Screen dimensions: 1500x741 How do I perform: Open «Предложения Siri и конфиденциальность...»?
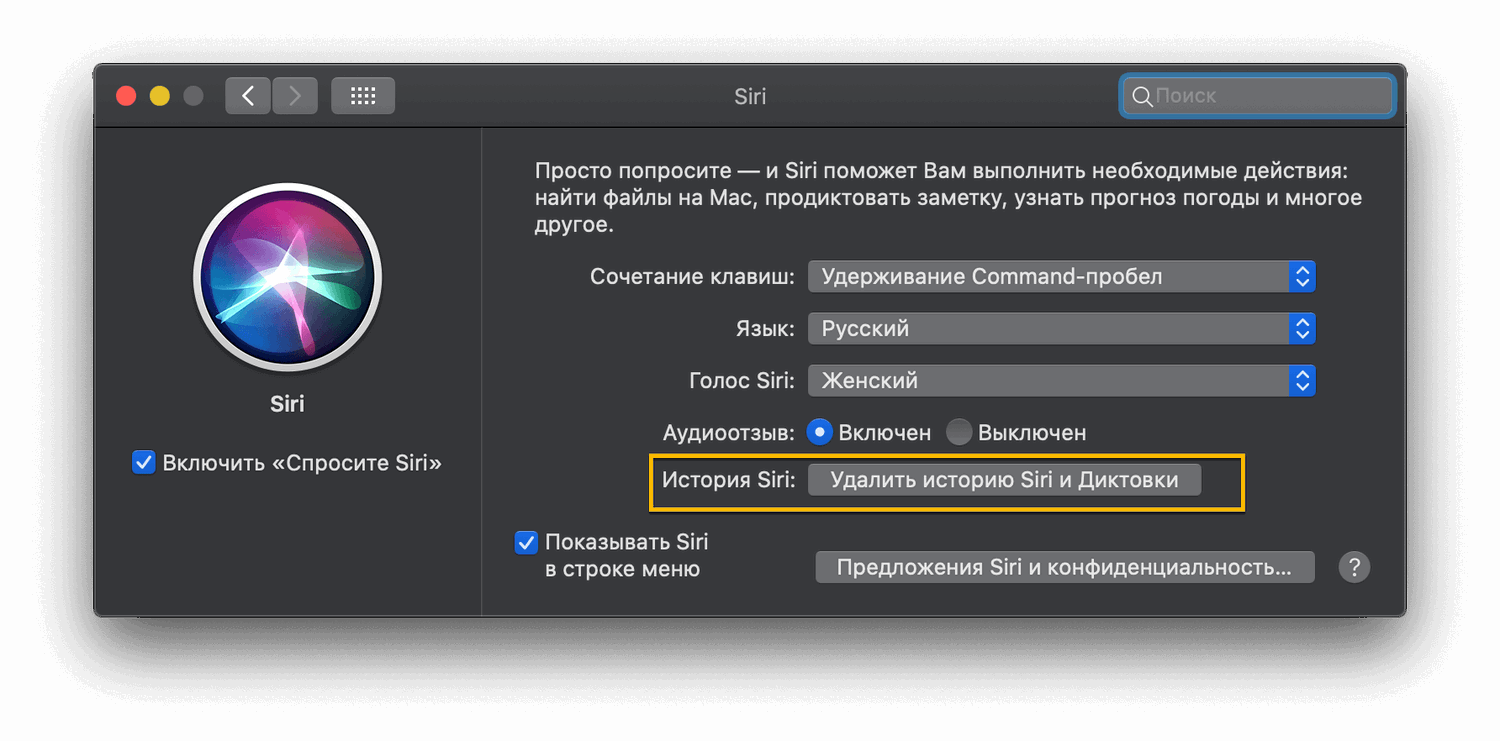1064,567
